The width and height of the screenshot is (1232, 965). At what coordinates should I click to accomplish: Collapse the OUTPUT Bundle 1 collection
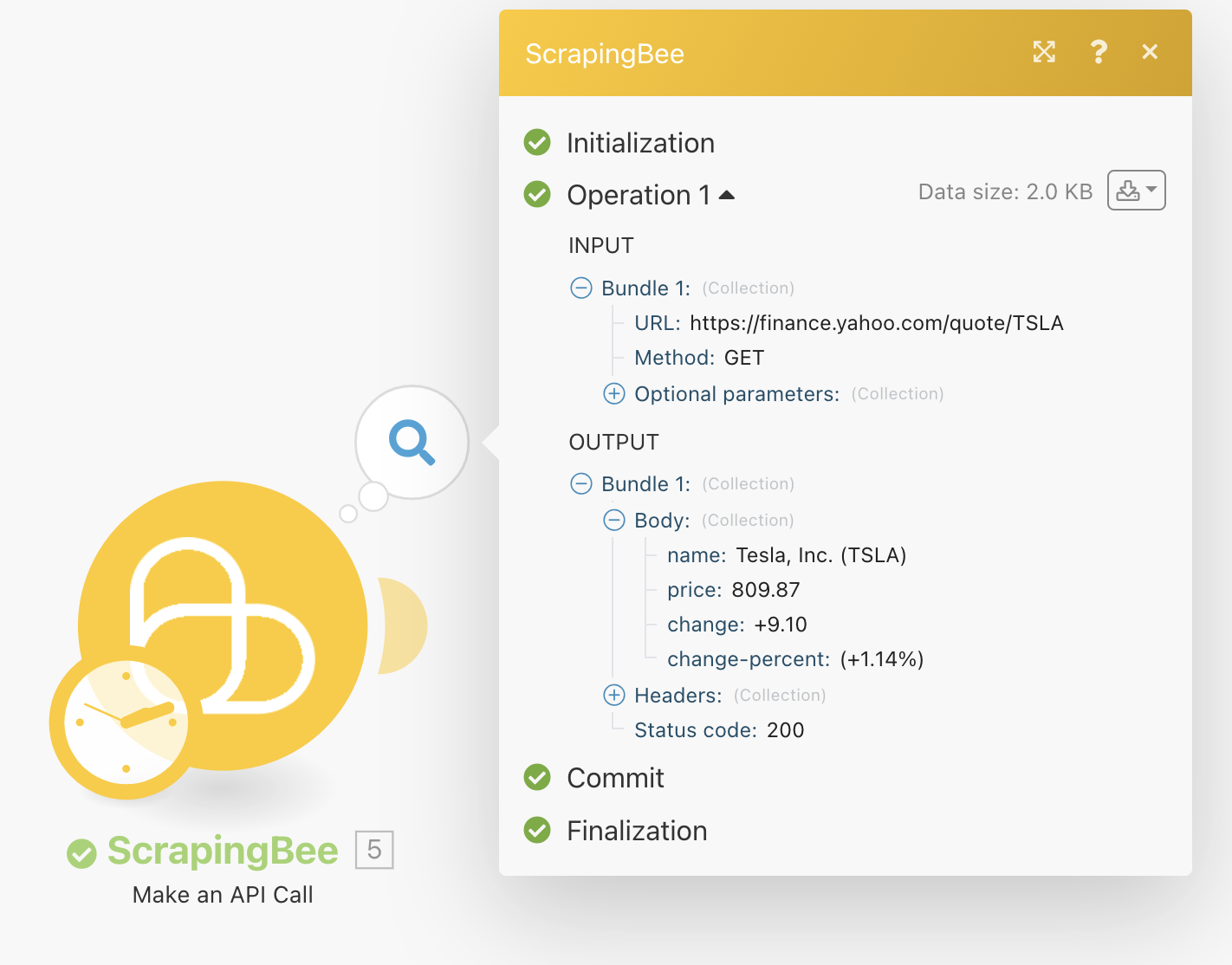coord(581,483)
